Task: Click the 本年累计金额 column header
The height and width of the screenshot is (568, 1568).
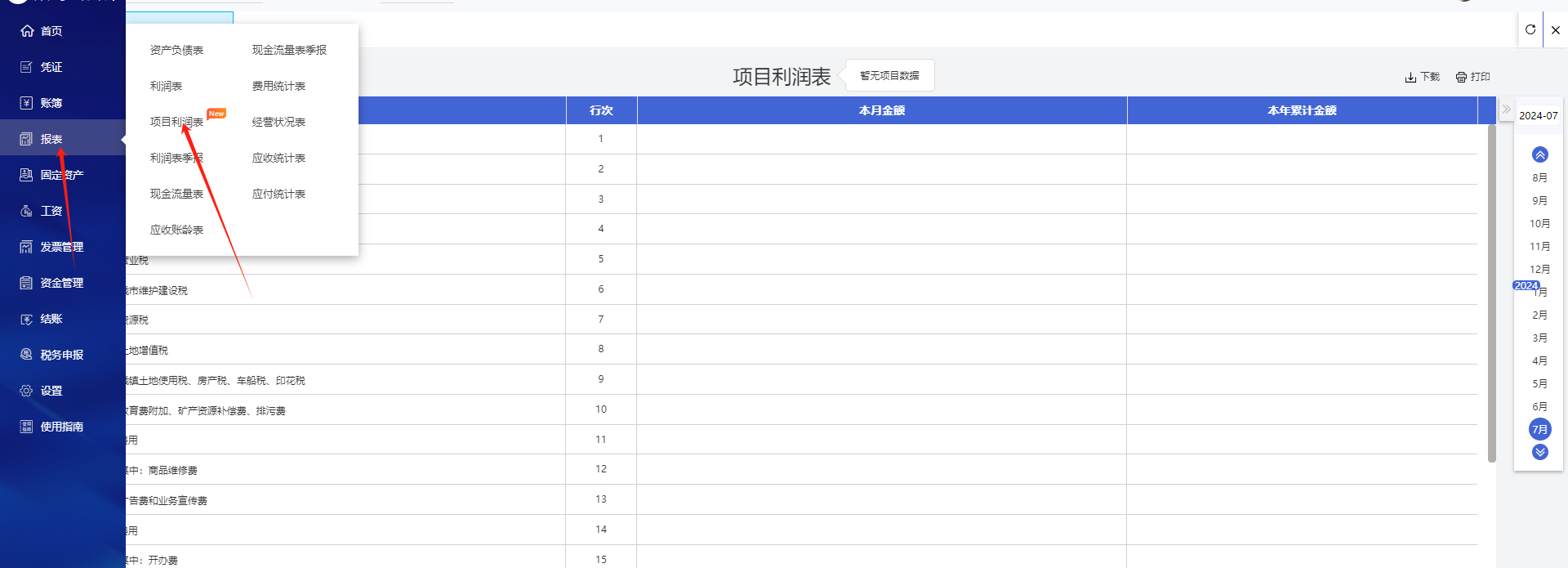Action: coord(1302,110)
